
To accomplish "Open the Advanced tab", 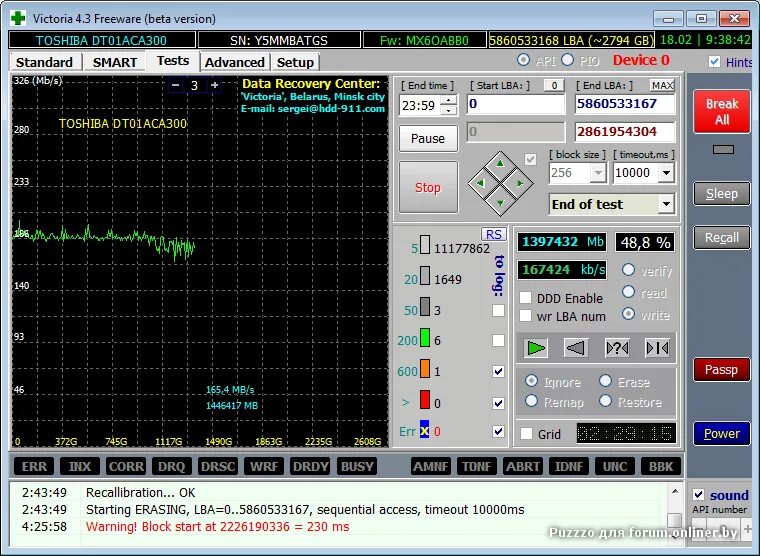I will [x=235, y=62].
